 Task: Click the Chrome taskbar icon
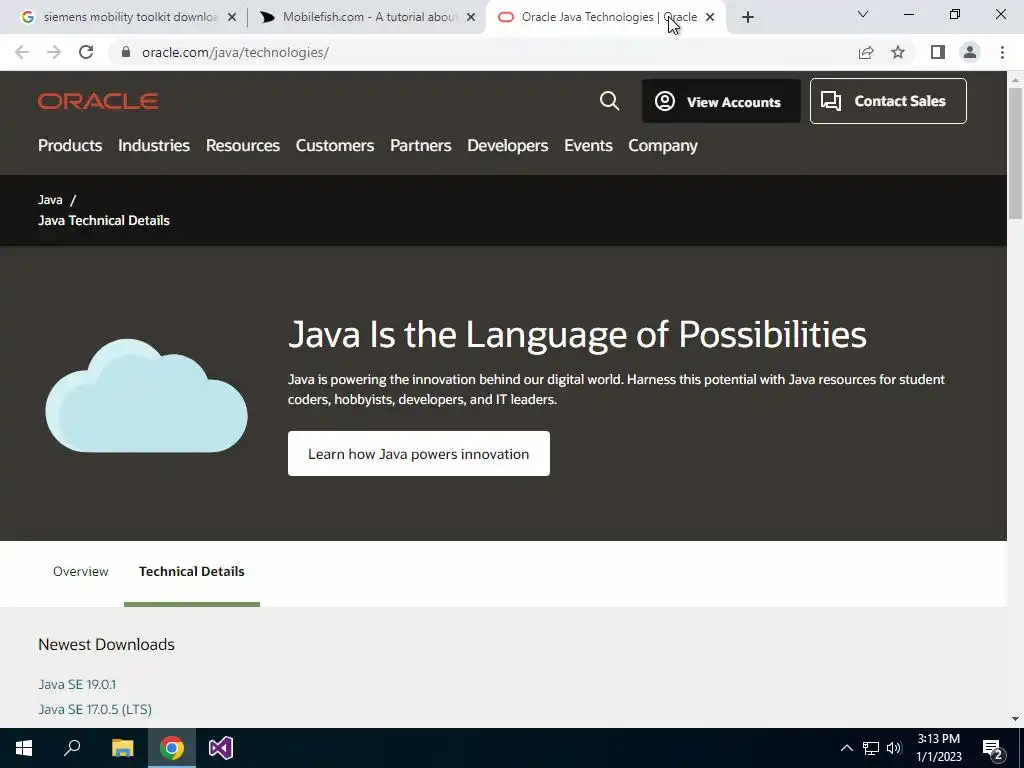point(172,748)
